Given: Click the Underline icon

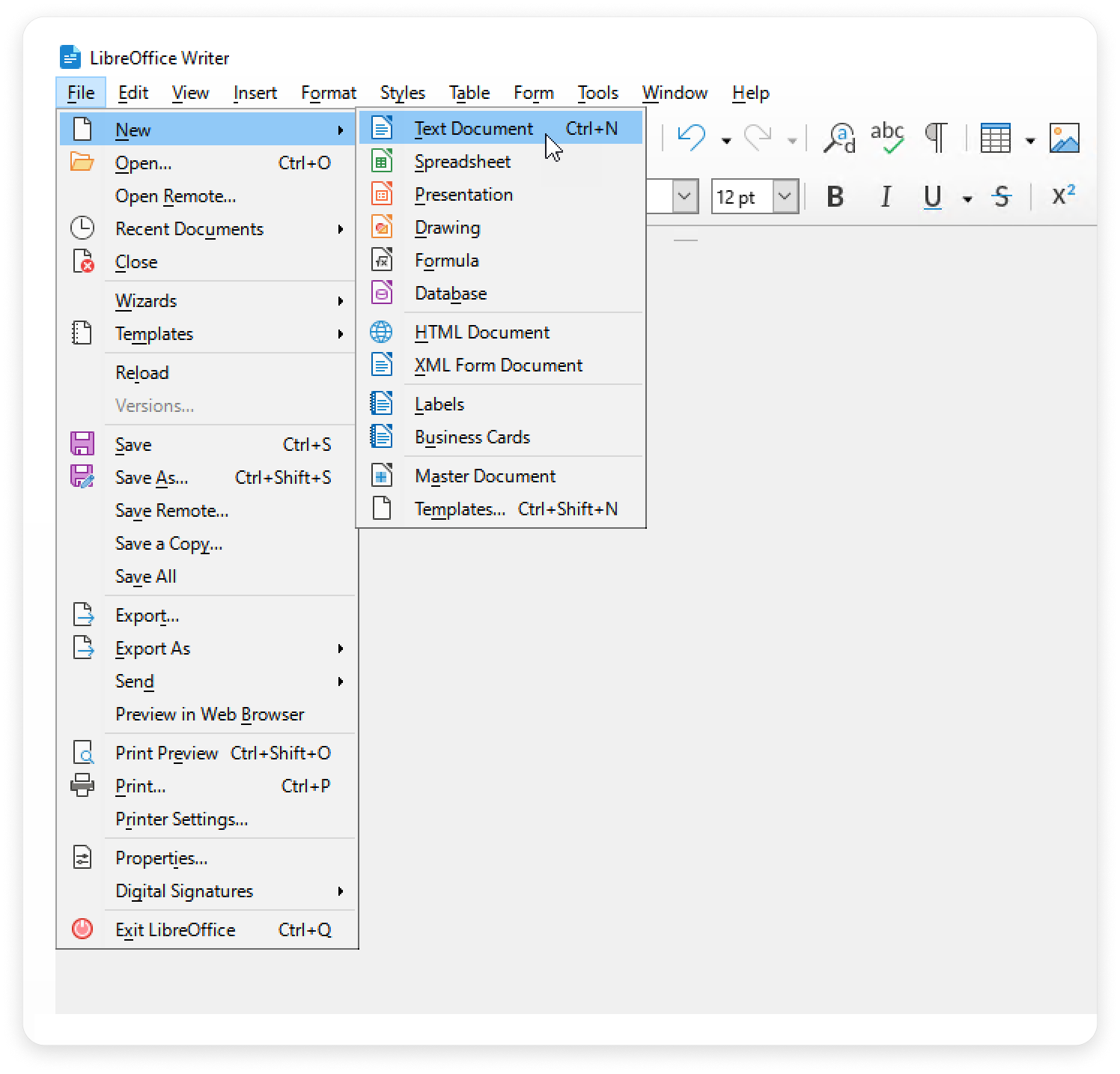Looking at the screenshot, I should [x=932, y=197].
